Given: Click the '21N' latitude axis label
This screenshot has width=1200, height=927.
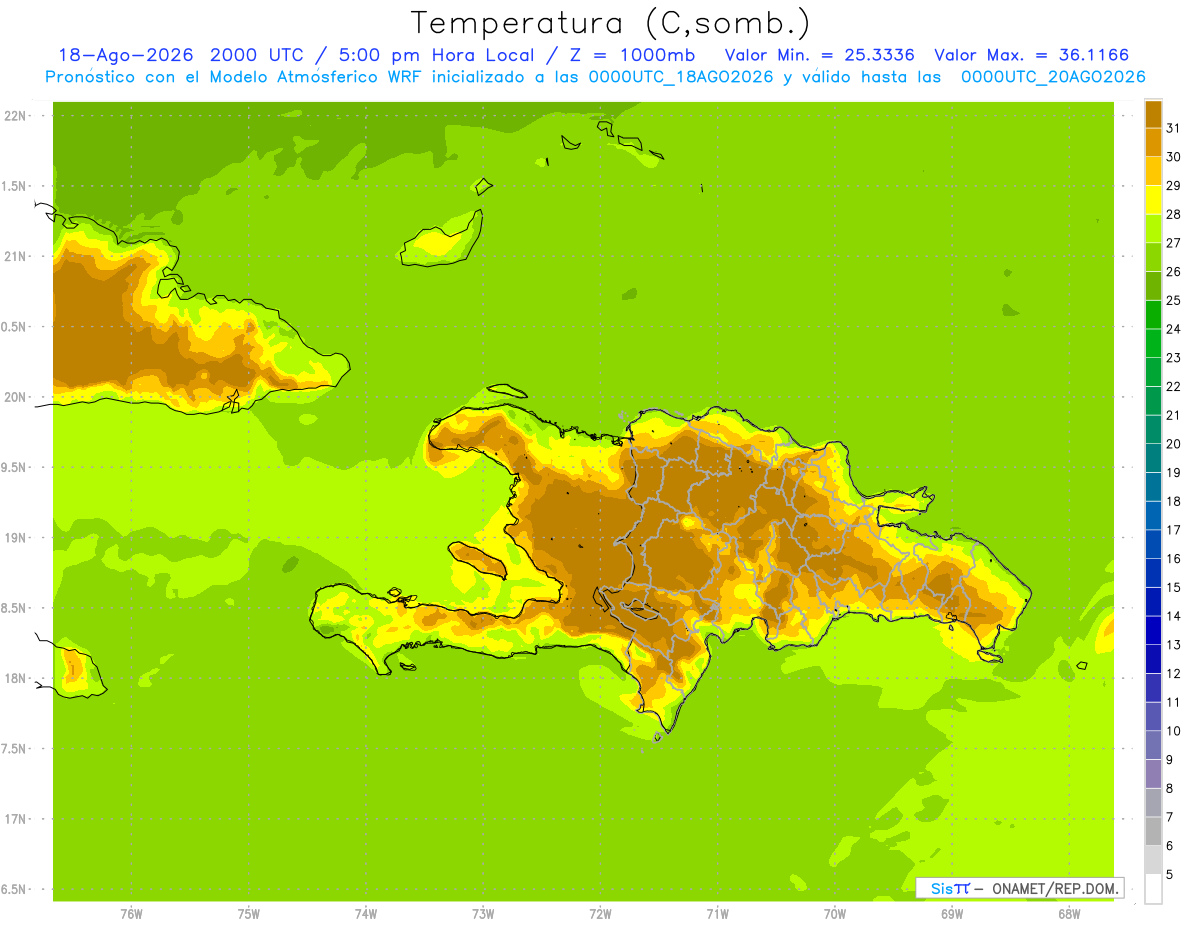Looking at the screenshot, I should click(17, 256).
